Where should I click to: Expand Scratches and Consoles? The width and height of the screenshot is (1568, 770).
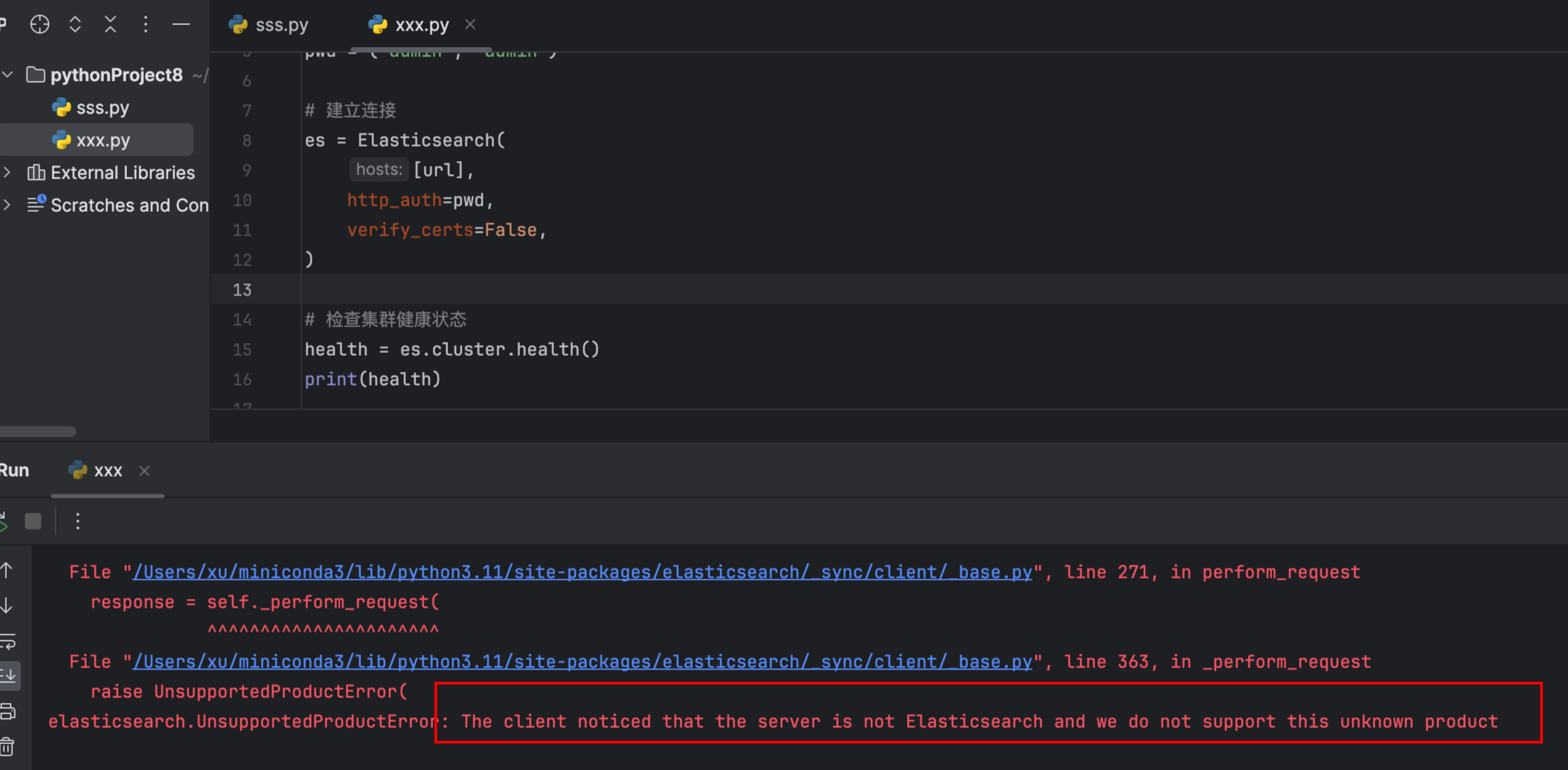(7, 205)
